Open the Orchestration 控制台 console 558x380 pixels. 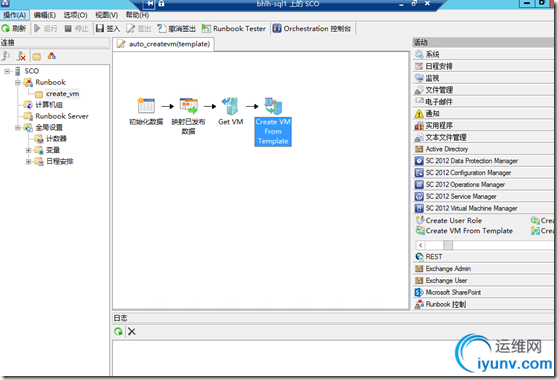pyautogui.click(x=312, y=28)
